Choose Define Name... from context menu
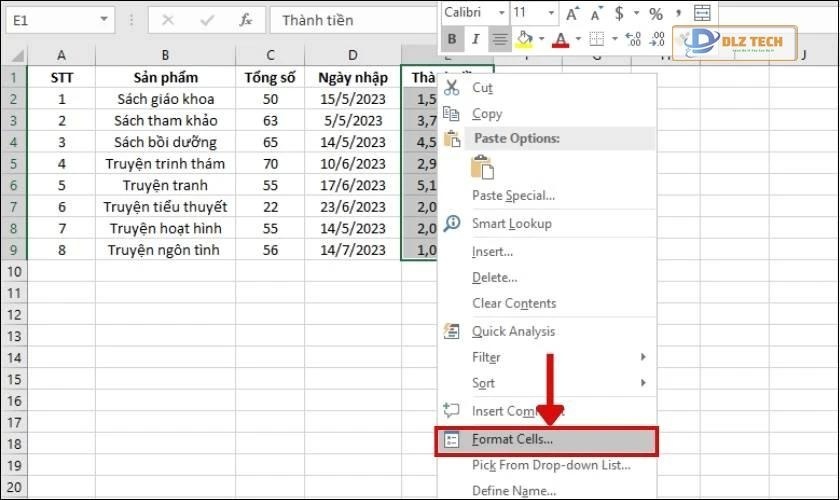Screen dimensions: 840x500 coord(546,490)
